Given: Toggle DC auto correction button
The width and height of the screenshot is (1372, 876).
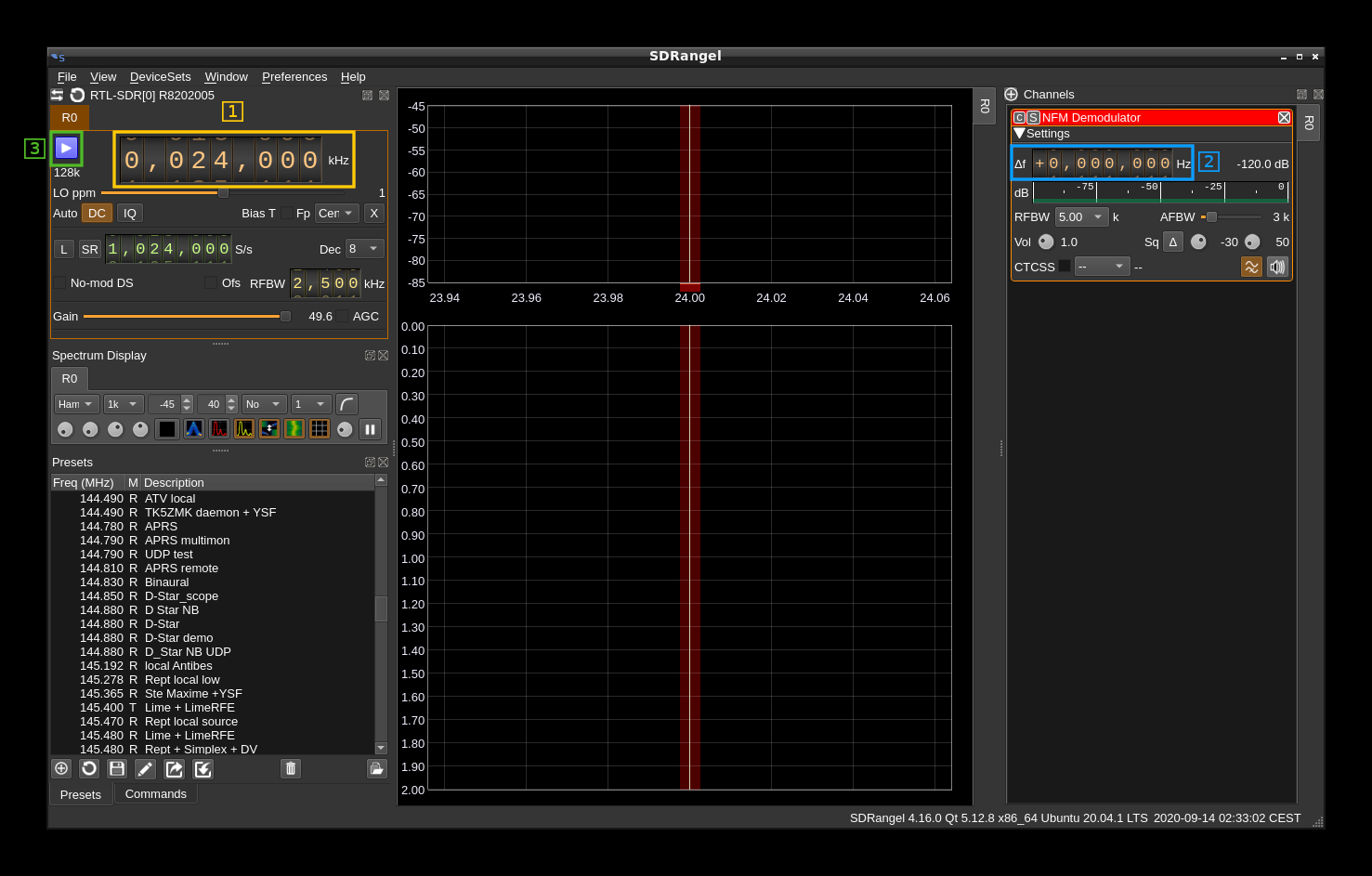Looking at the screenshot, I should (x=97, y=213).
